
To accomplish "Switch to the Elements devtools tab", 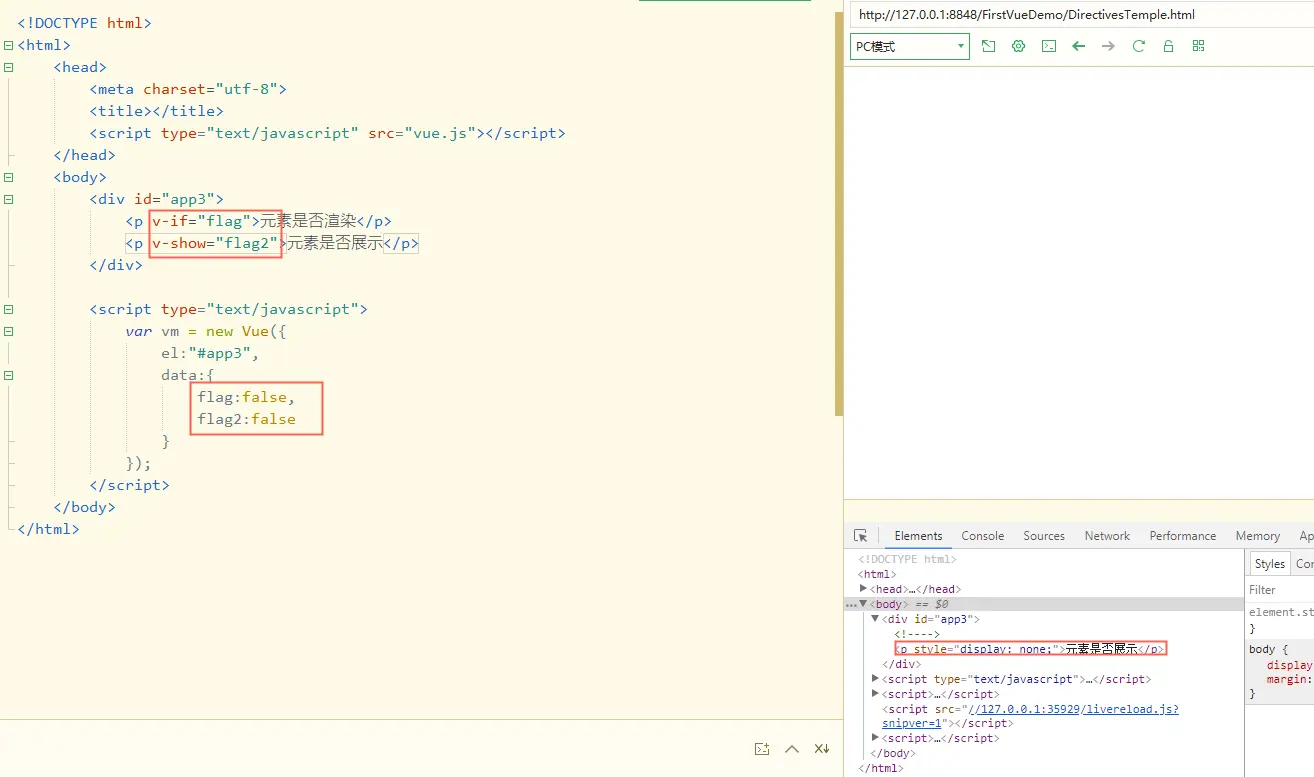I will click(918, 536).
